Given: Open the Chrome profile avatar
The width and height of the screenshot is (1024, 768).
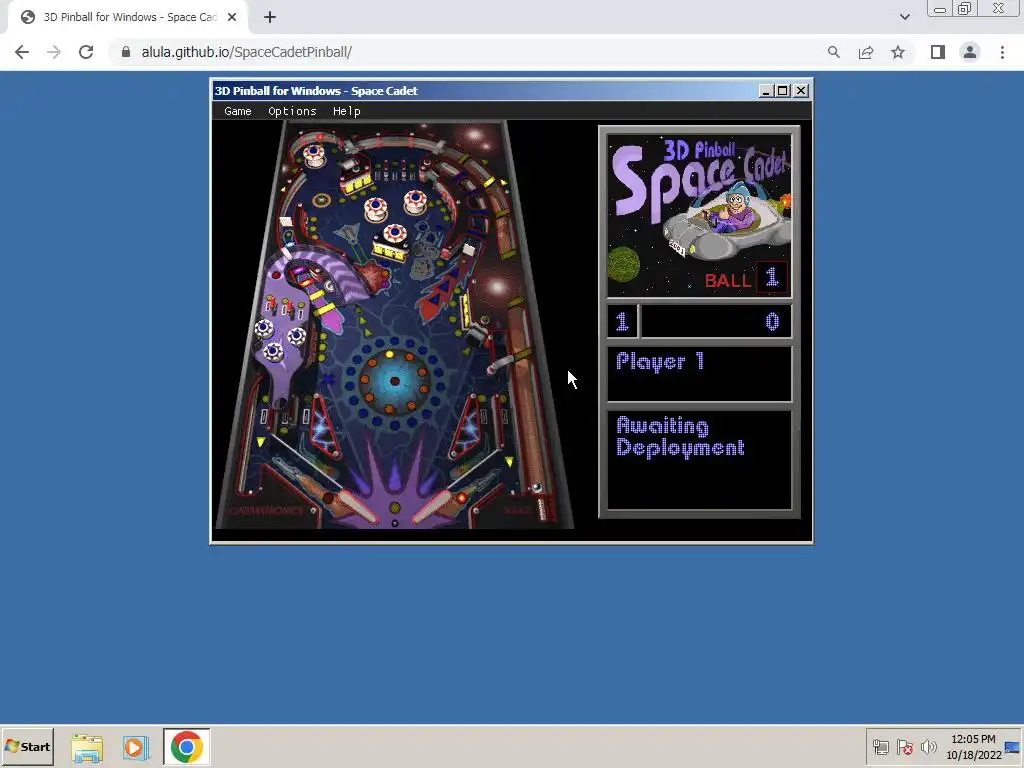Looking at the screenshot, I should (x=970, y=52).
